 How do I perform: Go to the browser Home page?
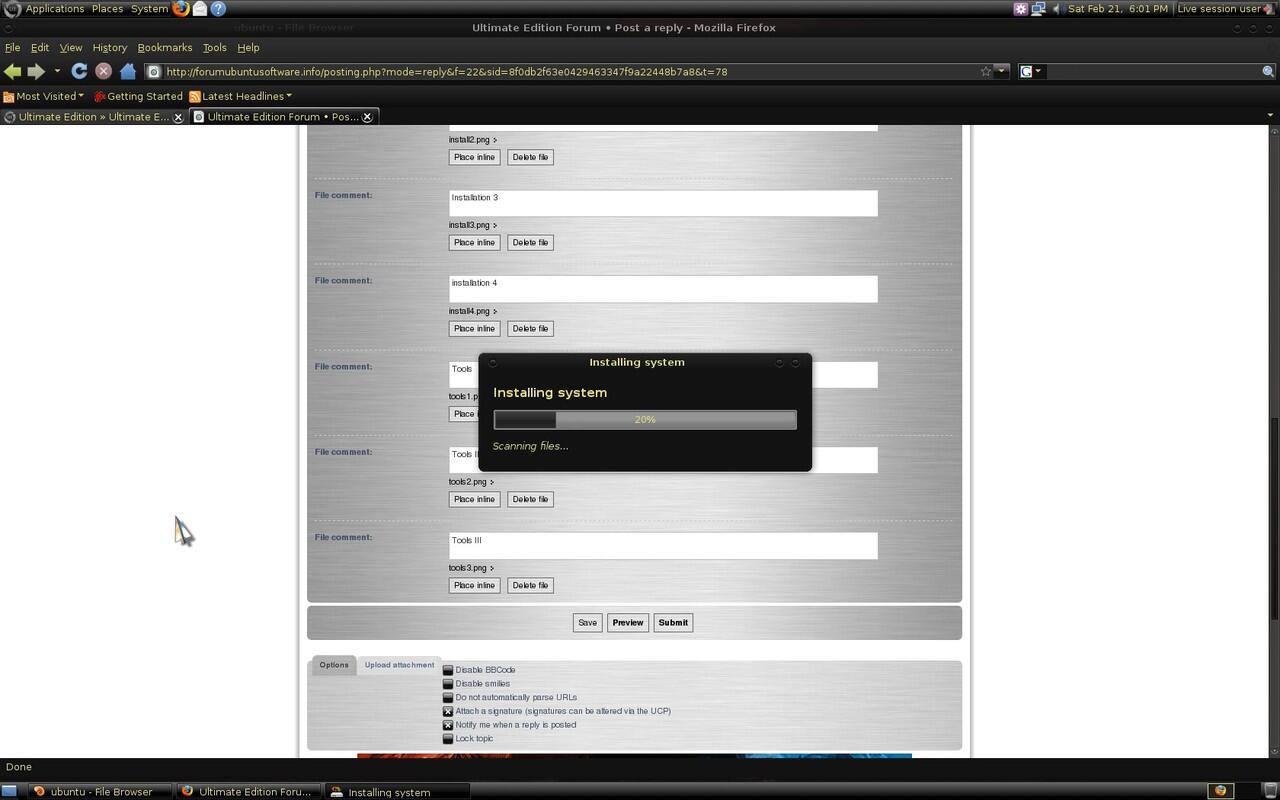[x=128, y=71]
